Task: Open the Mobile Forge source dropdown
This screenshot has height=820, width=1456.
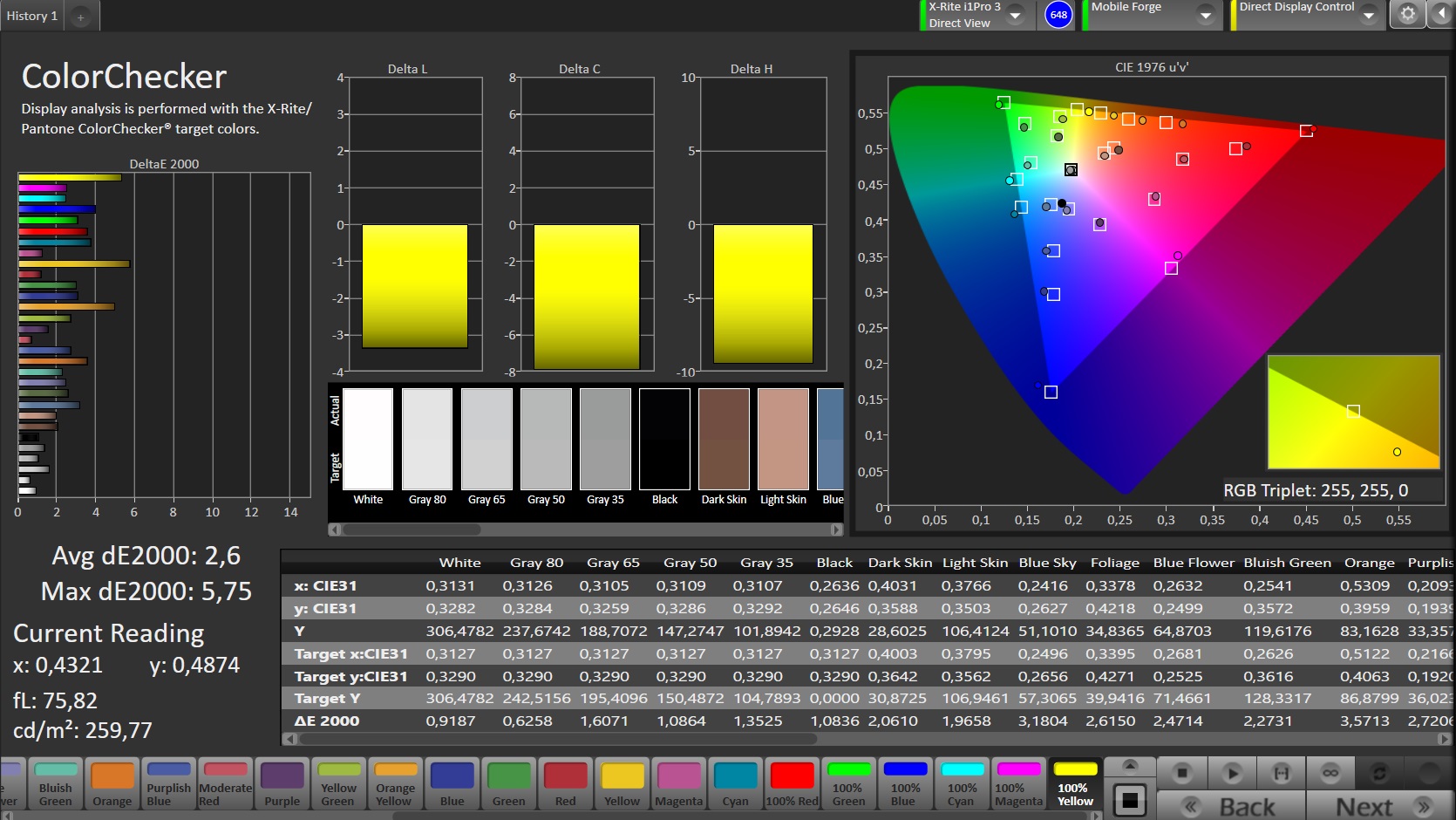Action: [1206, 15]
